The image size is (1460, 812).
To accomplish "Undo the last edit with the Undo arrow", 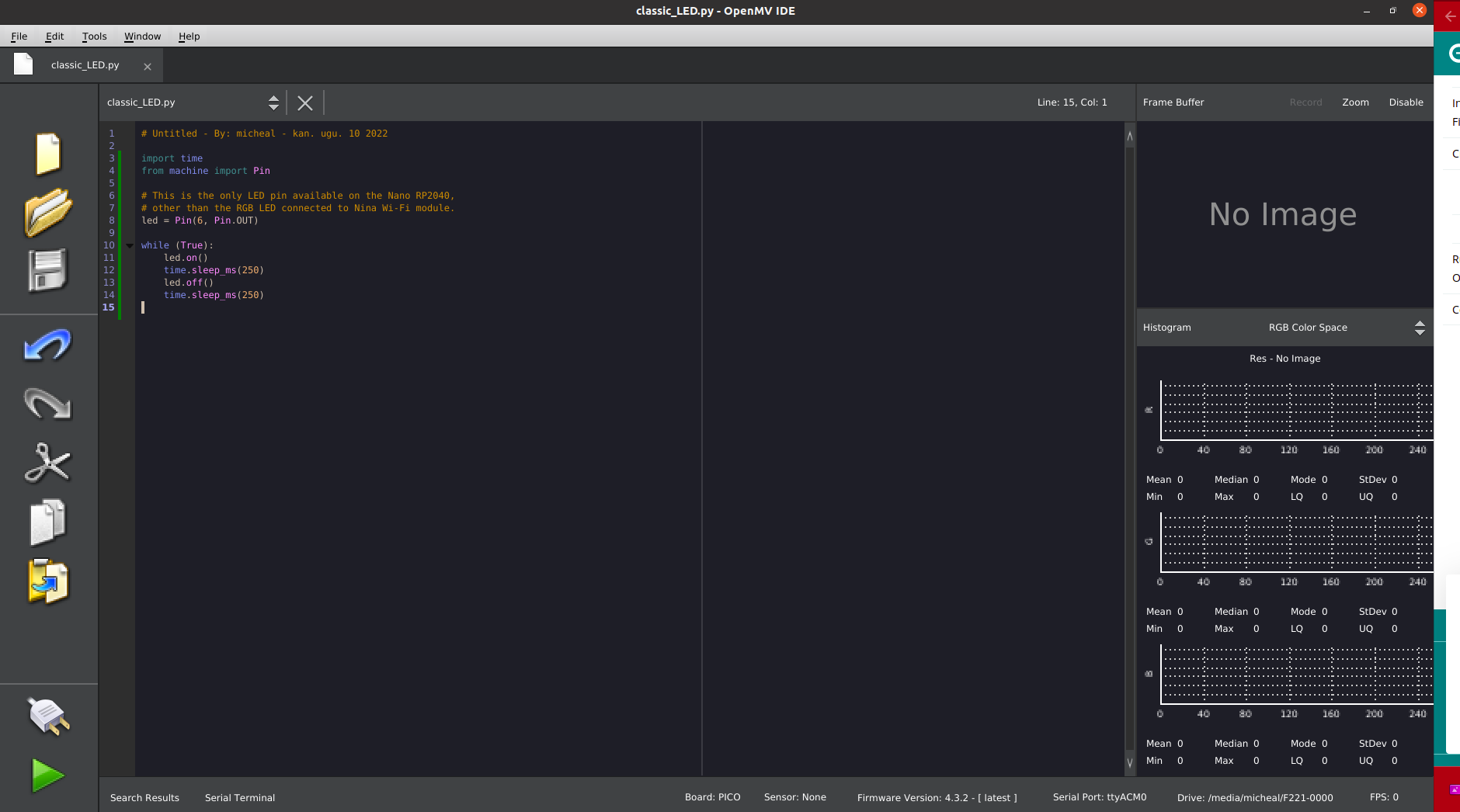I will (47, 346).
